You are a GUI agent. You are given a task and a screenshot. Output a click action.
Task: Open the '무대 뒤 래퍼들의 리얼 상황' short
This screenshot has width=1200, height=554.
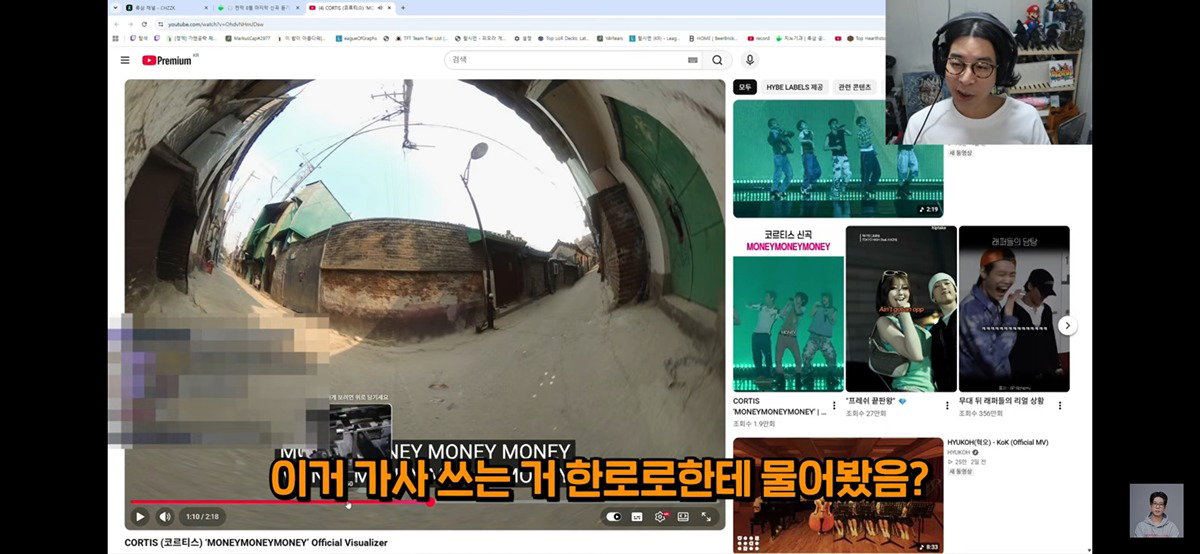pyautogui.click(x=1014, y=309)
